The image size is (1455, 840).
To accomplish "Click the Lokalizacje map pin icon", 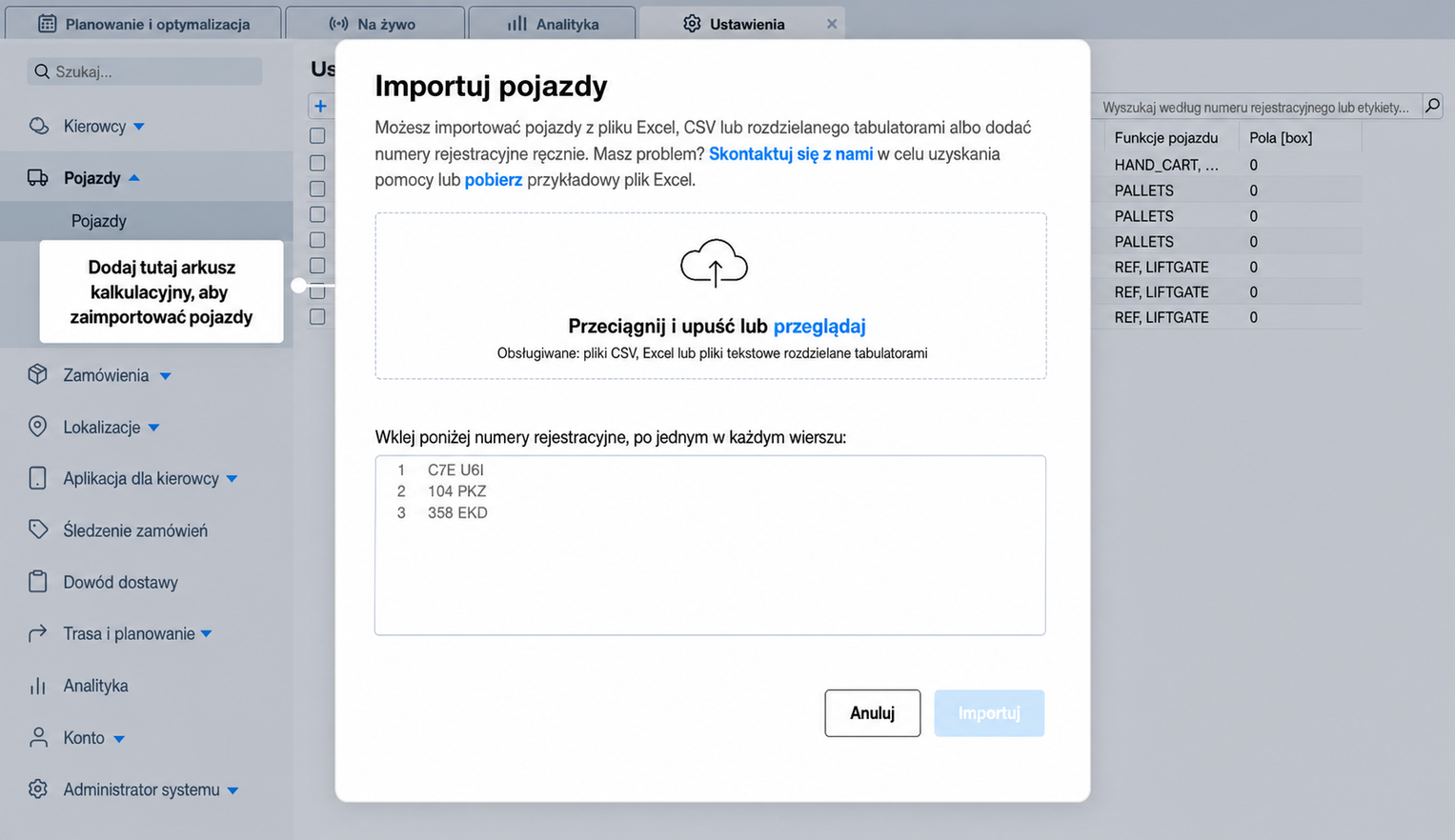I will tap(38, 427).
